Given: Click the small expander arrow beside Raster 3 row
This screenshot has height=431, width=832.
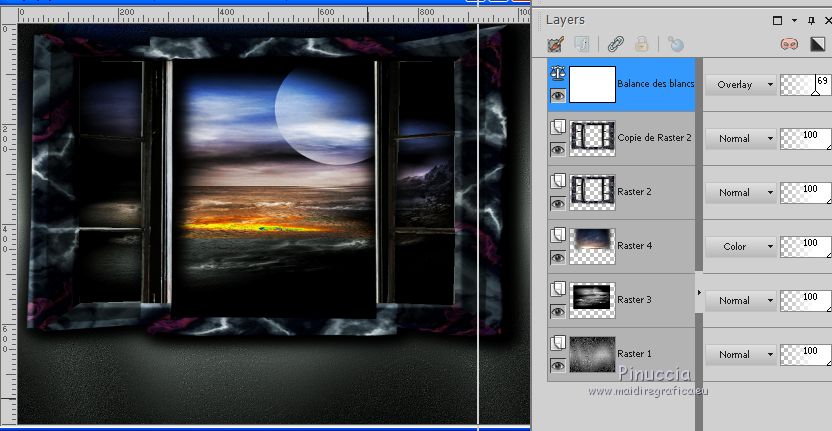Looking at the screenshot, I should 699,292.
